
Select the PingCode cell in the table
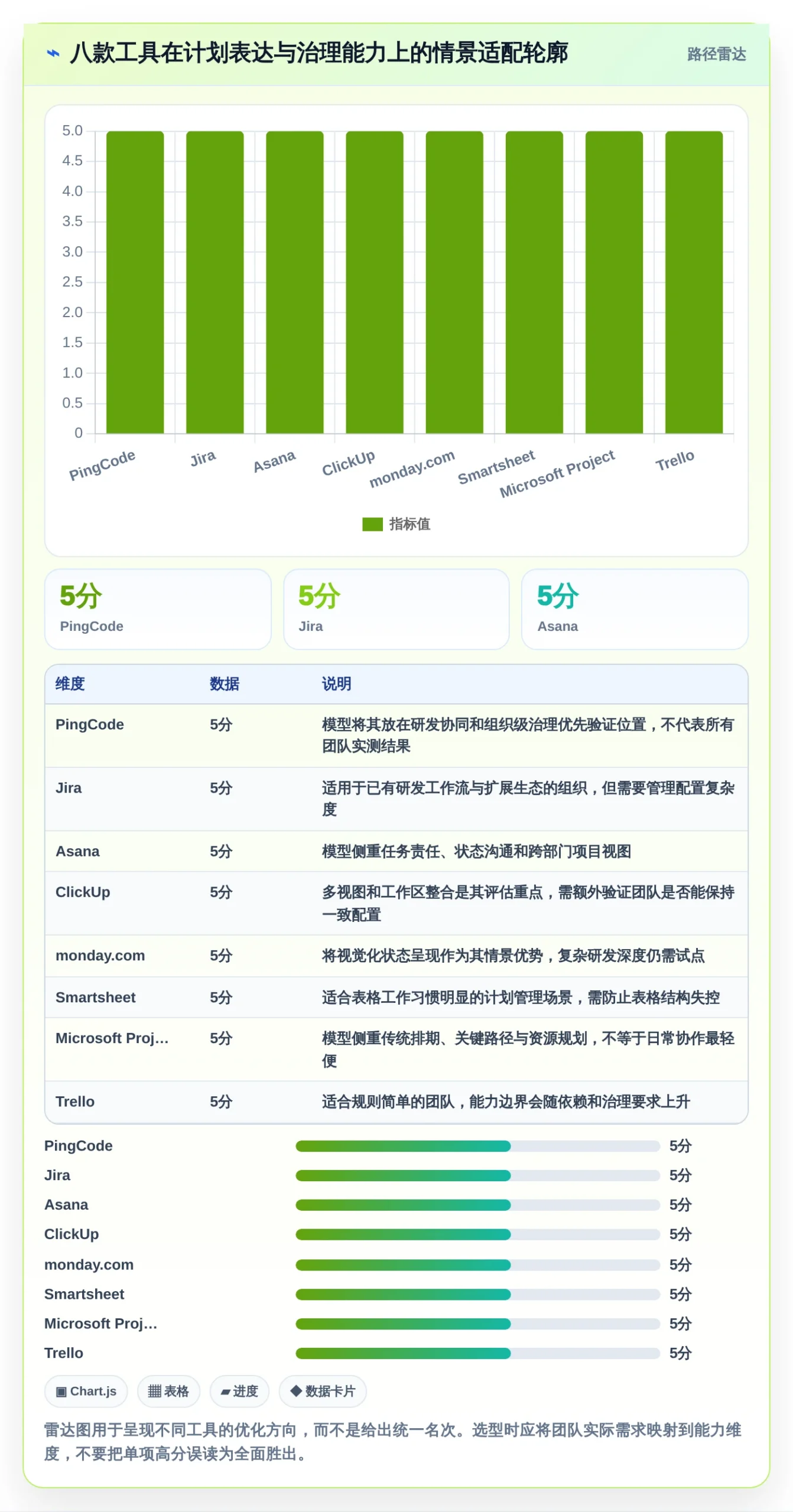90,725
